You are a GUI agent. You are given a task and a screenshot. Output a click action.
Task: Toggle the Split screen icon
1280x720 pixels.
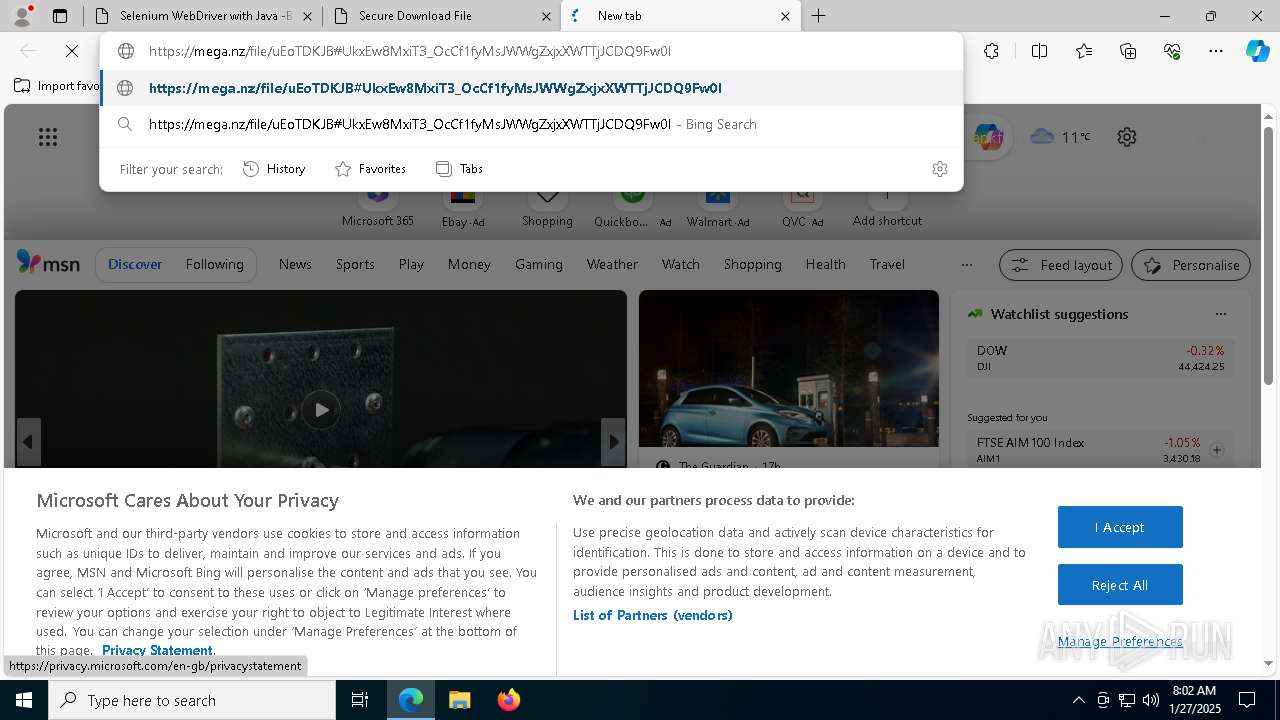click(1039, 51)
